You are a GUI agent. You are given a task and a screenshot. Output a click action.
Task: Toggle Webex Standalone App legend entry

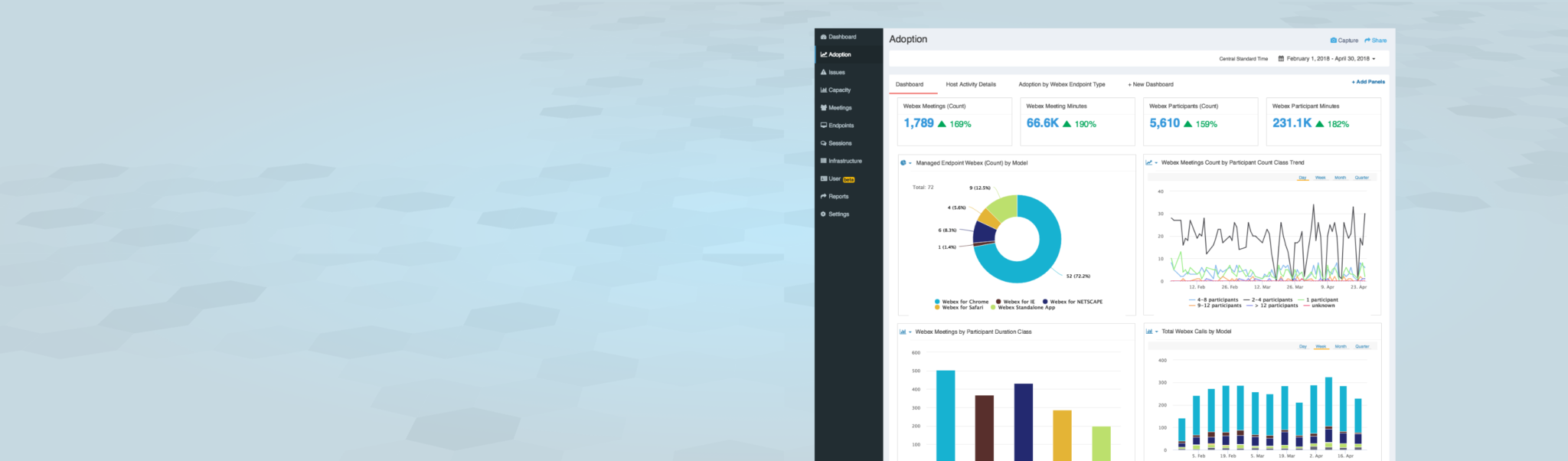(x=1023, y=308)
